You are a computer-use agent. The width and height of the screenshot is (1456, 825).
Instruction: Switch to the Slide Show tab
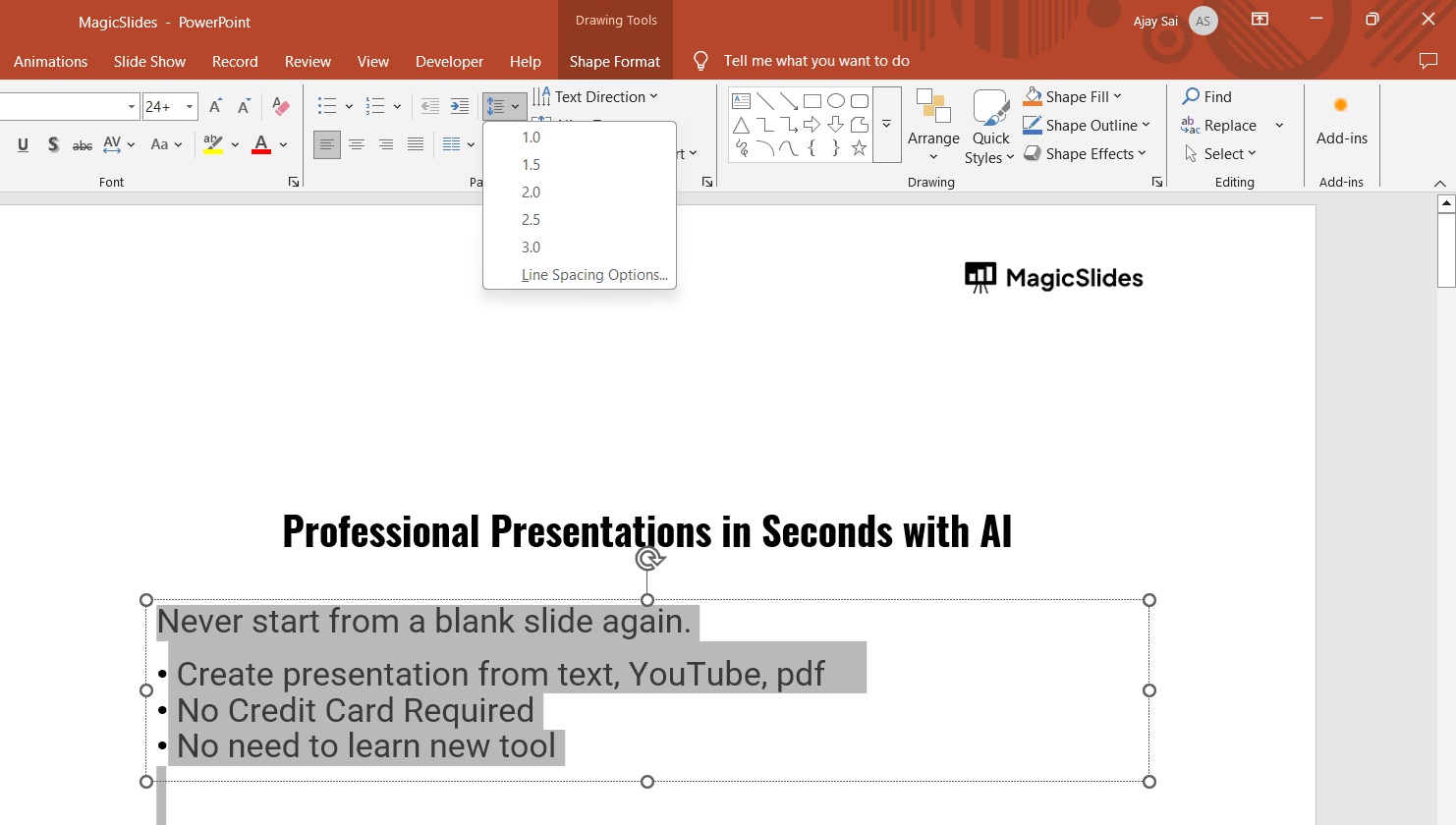tap(149, 61)
